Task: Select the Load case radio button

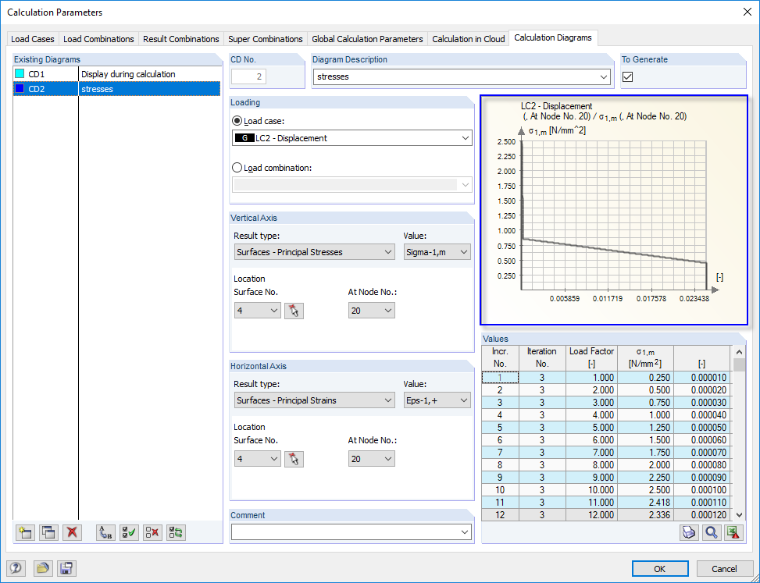Action: click(x=237, y=121)
